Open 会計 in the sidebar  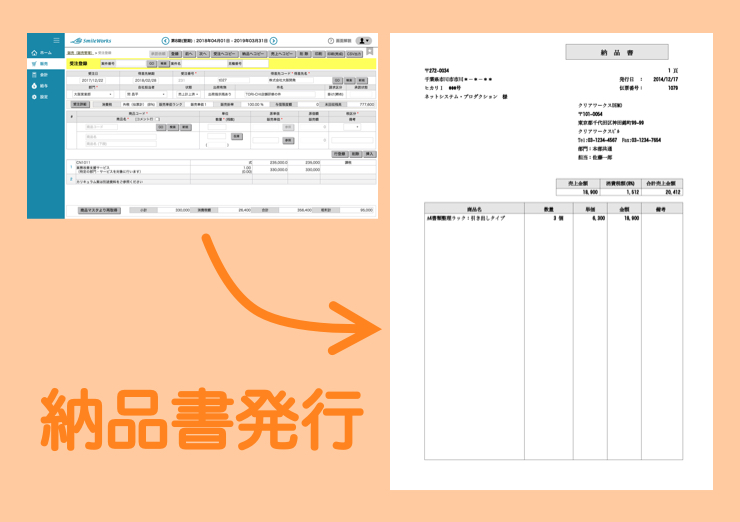46,75
